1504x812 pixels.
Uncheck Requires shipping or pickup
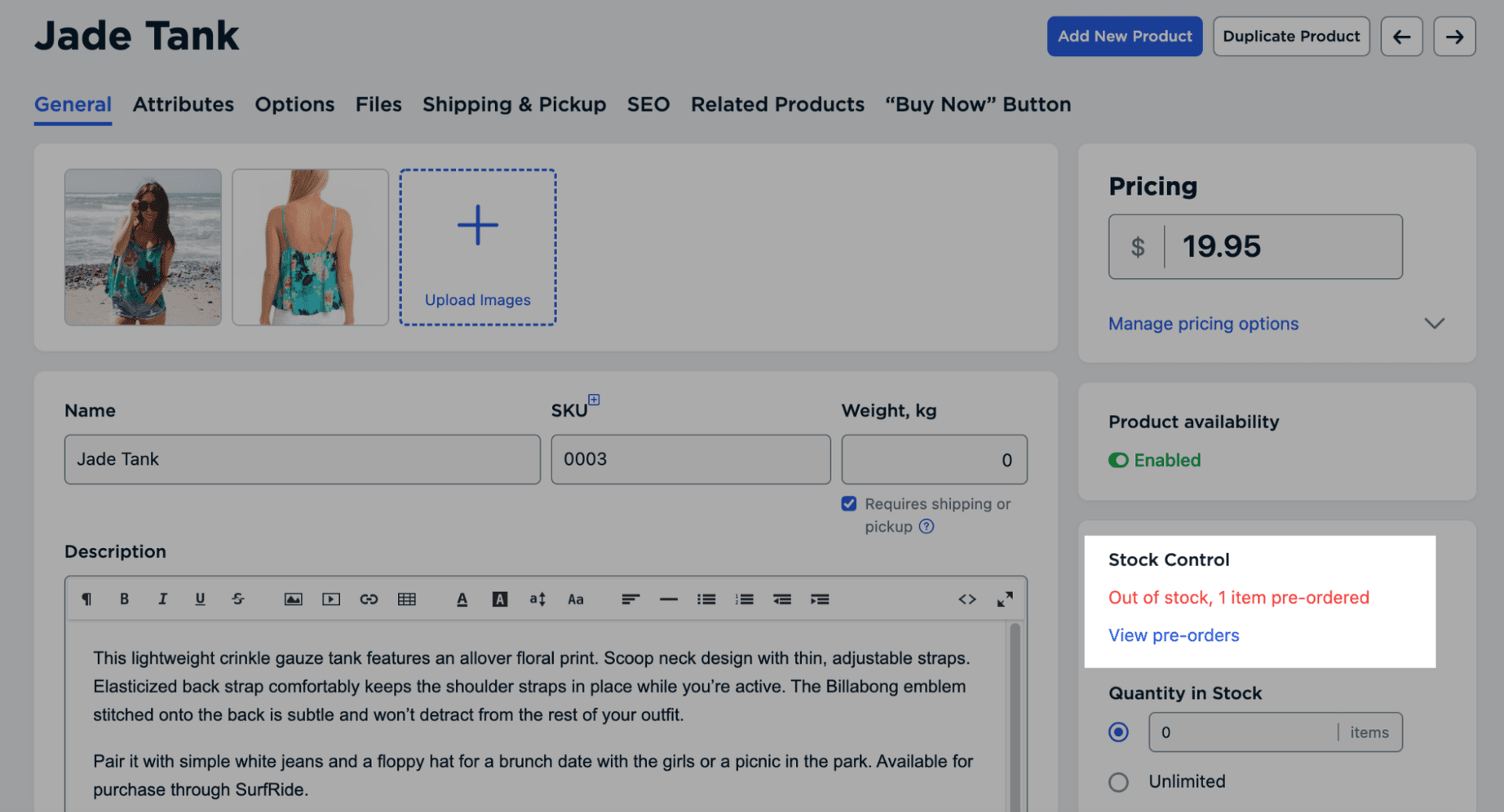tap(848, 503)
